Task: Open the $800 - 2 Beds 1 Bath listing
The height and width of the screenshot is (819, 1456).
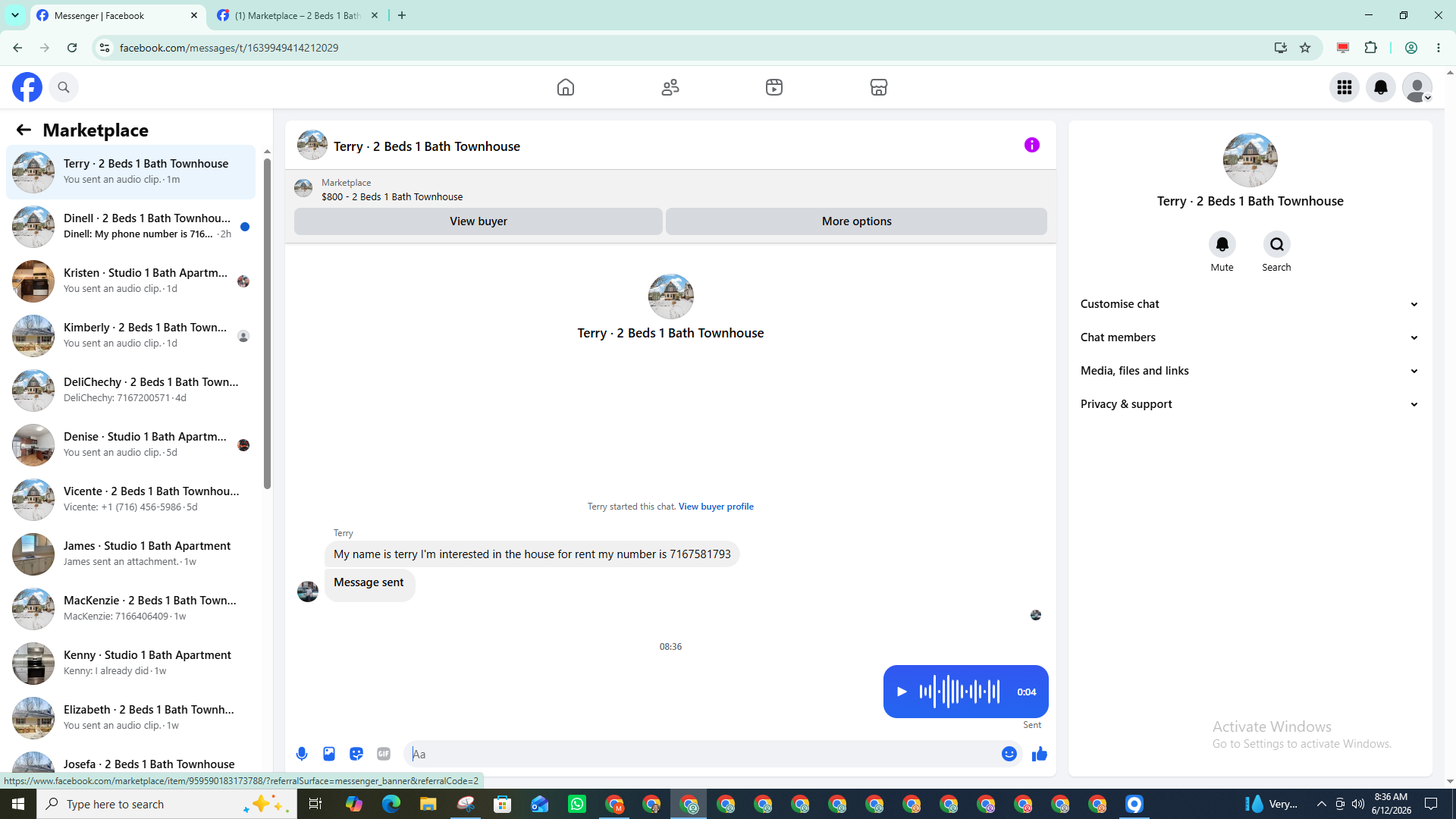Action: pyautogui.click(x=392, y=197)
